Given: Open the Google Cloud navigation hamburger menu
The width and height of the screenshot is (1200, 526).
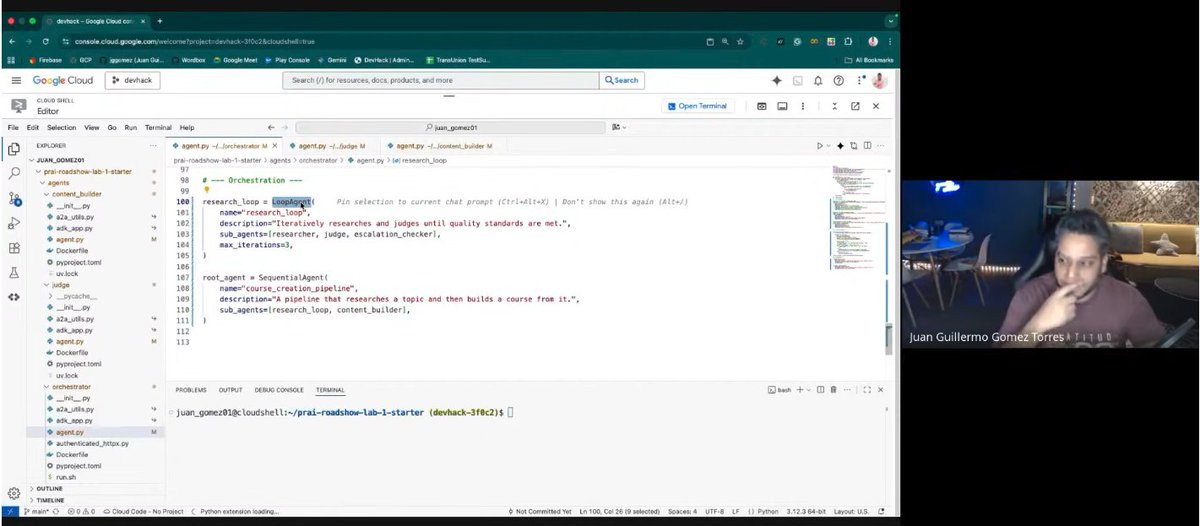Looking at the screenshot, I should [x=16, y=80].
